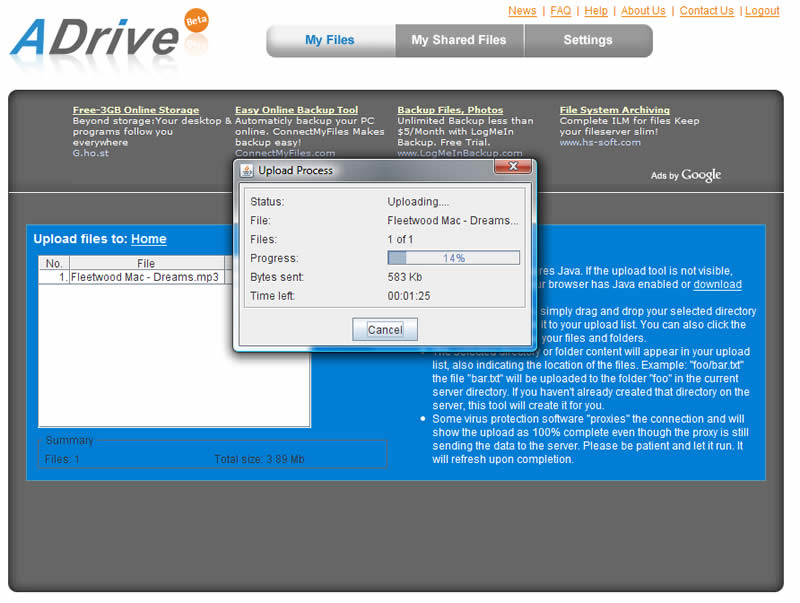Select Fleetwood Mac - Dreams.mp3 in upload list
Viewport: 800px width, 603px height.
pyautogui.click(x=145, y=277)
